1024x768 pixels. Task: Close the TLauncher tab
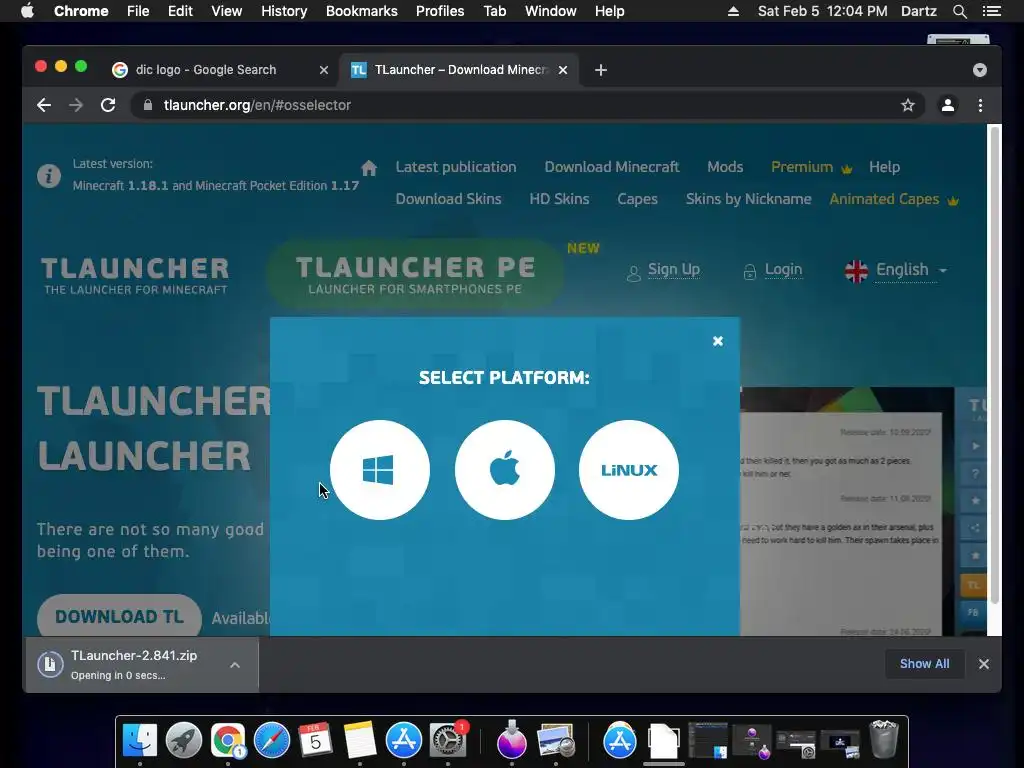563,70
